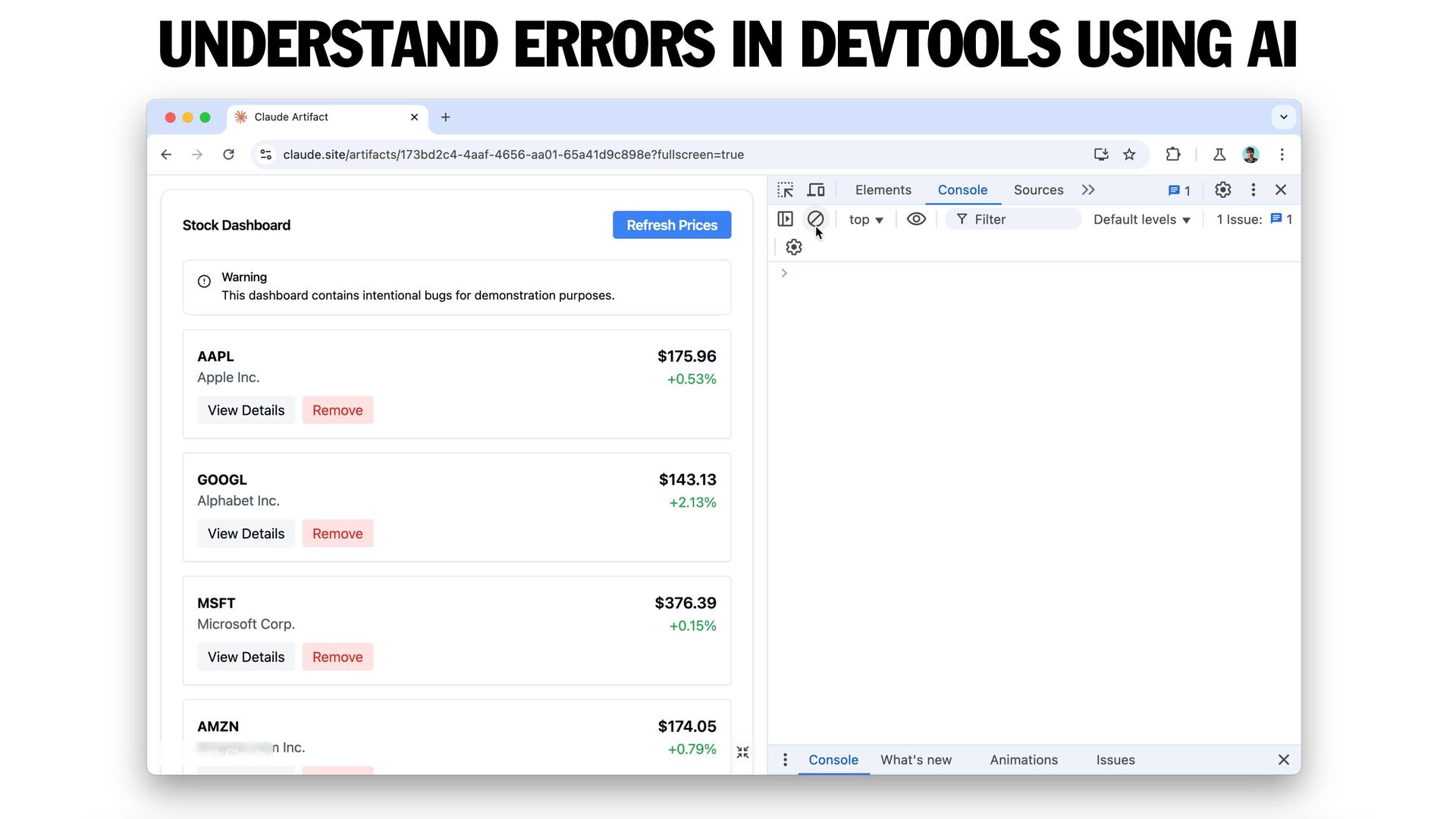Open the 1 Issue link

[x=1254, y=219]
